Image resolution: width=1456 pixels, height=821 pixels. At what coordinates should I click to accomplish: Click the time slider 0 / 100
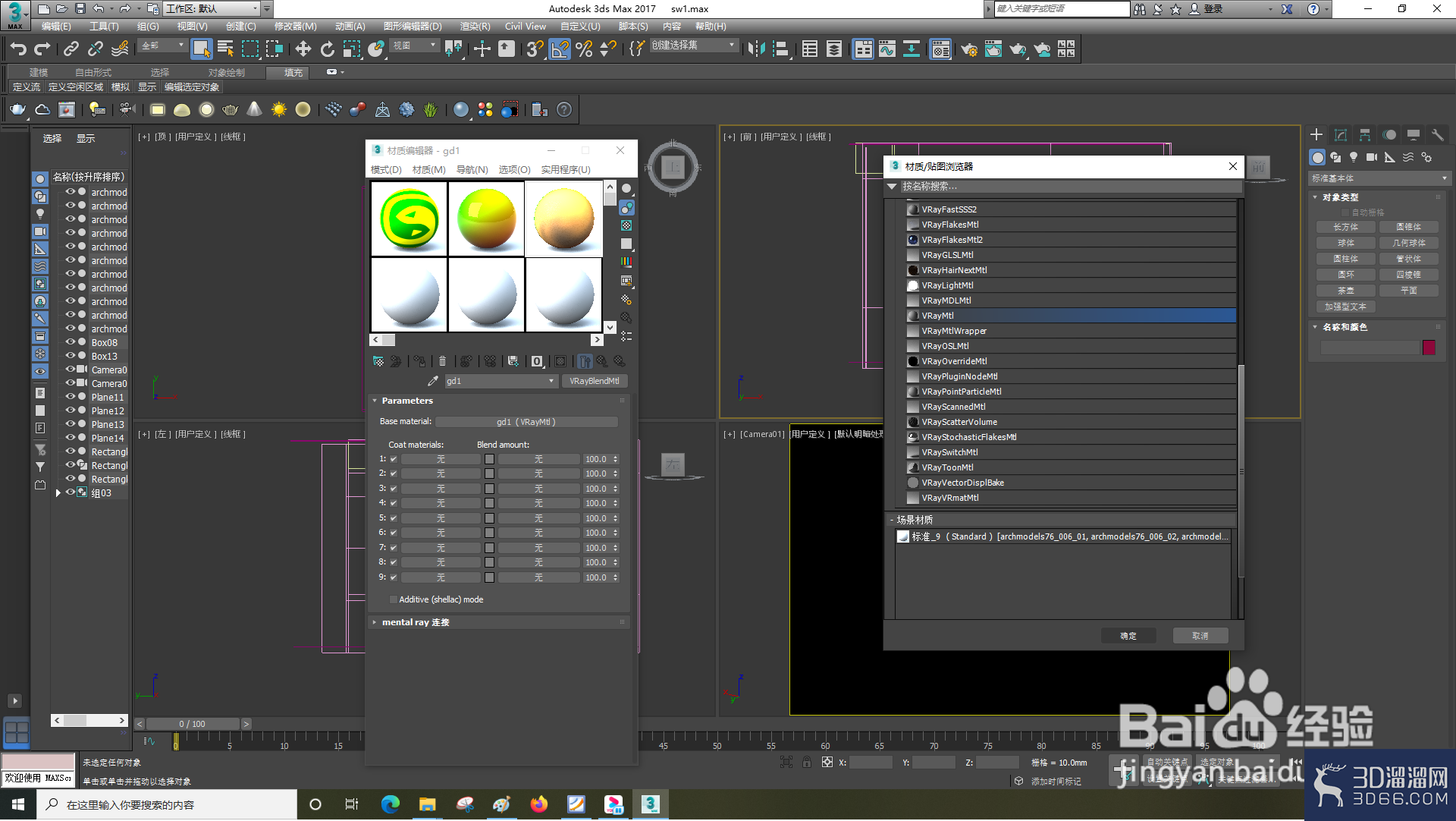[x=193, y=724]
